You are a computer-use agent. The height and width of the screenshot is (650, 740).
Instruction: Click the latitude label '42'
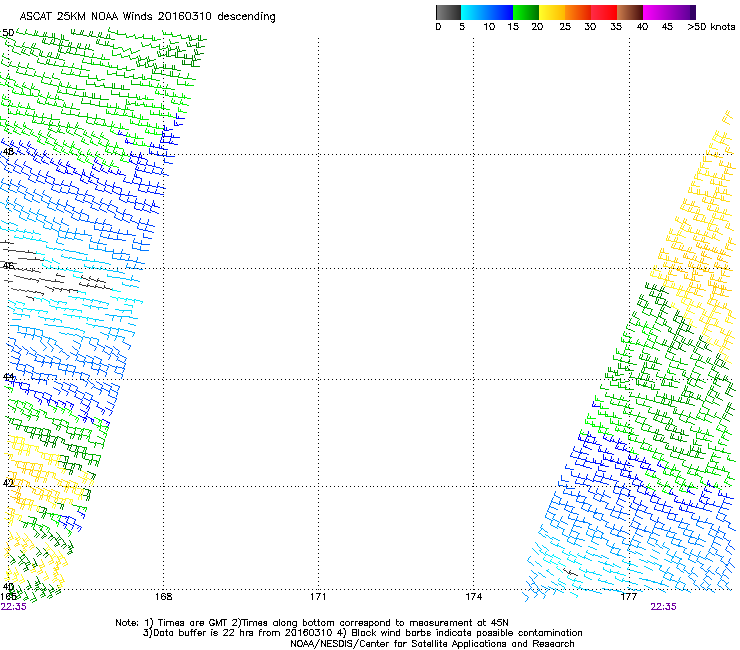click(x=8, y=483)
